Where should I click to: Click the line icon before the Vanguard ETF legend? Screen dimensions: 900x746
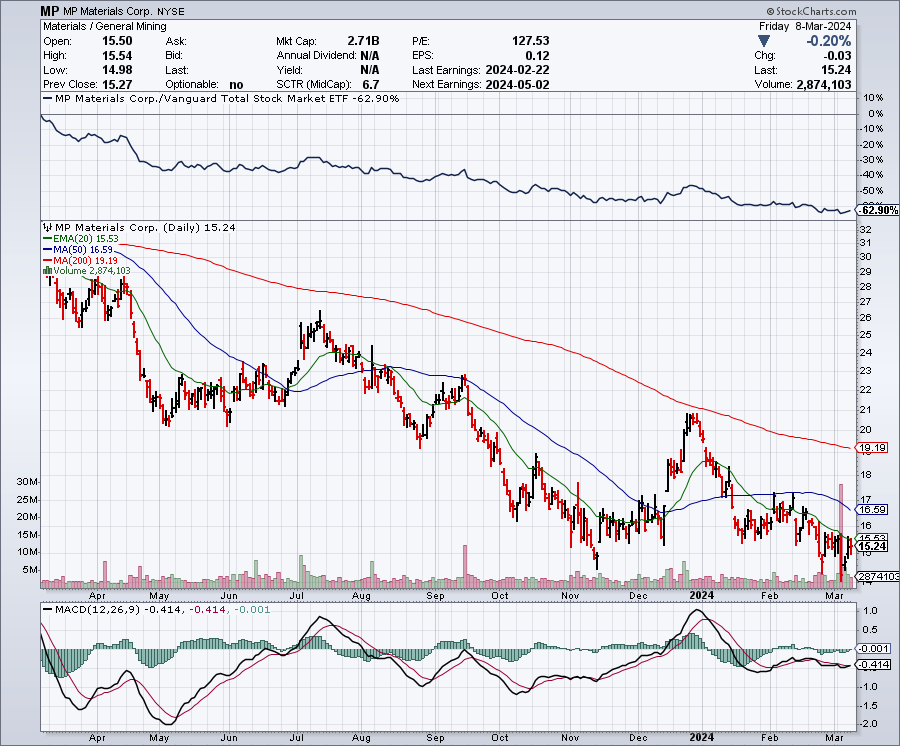pyautogui.click(x=46, y=99)
